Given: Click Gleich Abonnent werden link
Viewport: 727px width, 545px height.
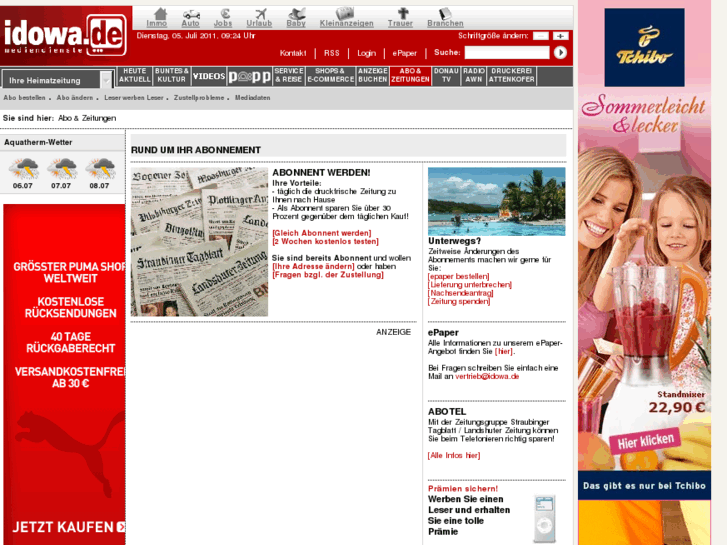Looking at the screenshot, I should point(322,233).
